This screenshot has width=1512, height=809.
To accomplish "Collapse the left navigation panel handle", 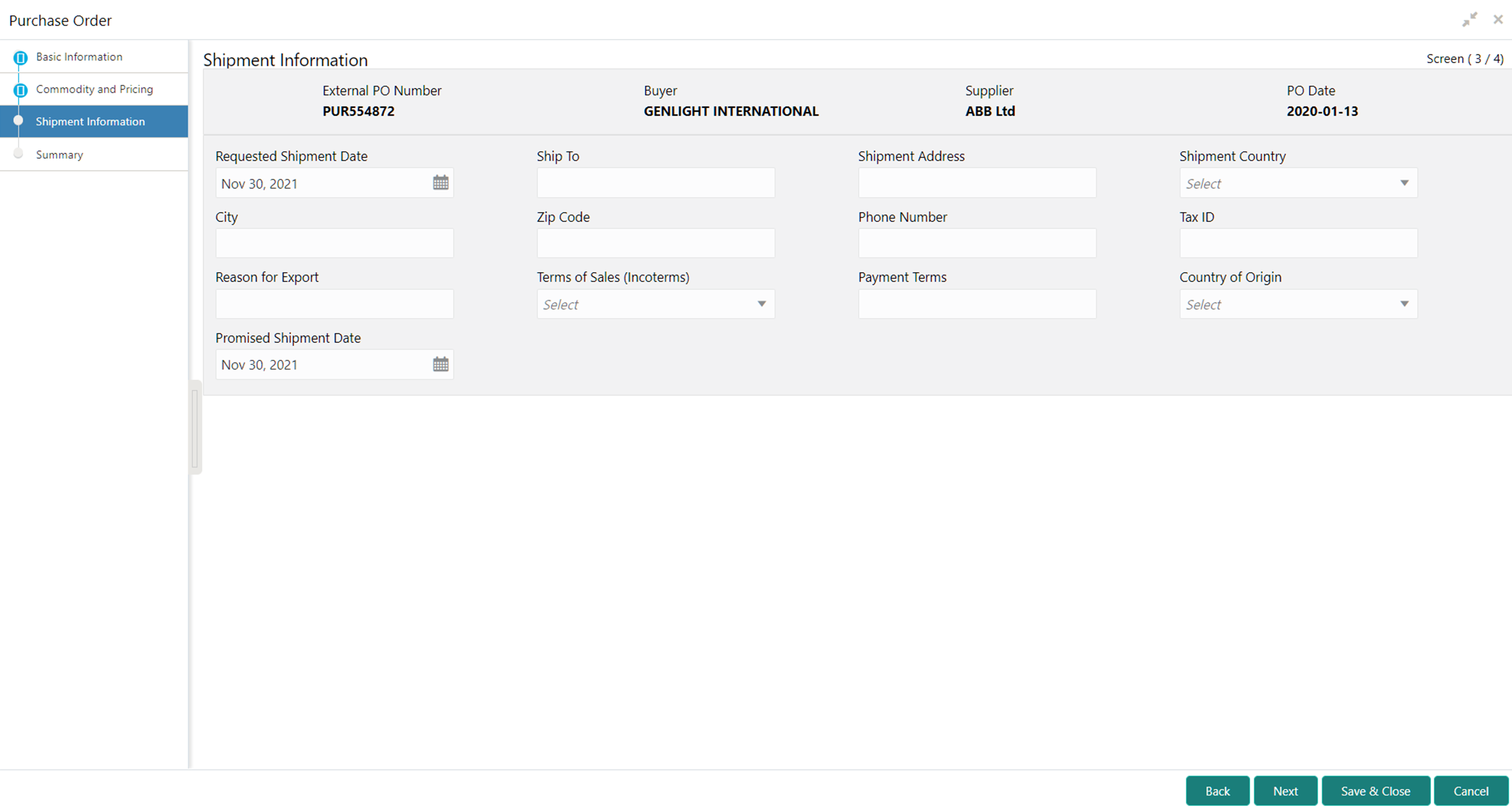I will click(x=195, y=427).
